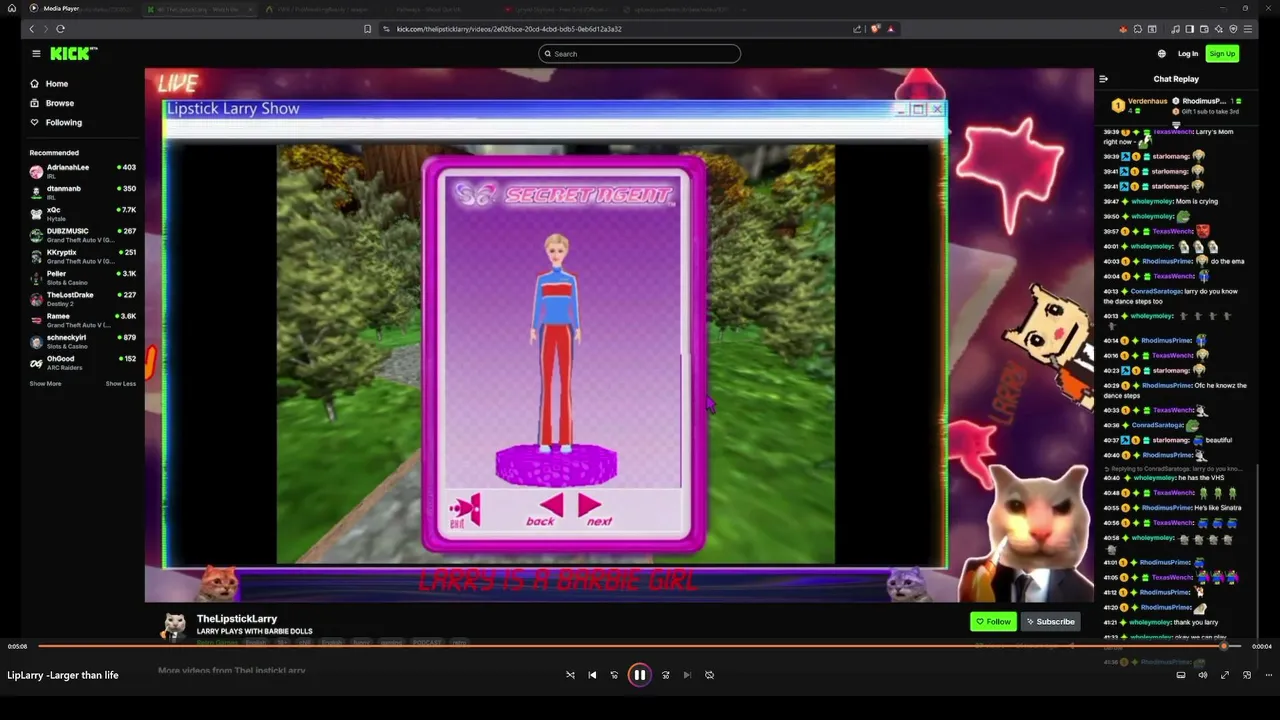Click the Log In button
This screenshot has width=1280, height=720.
1188,54
